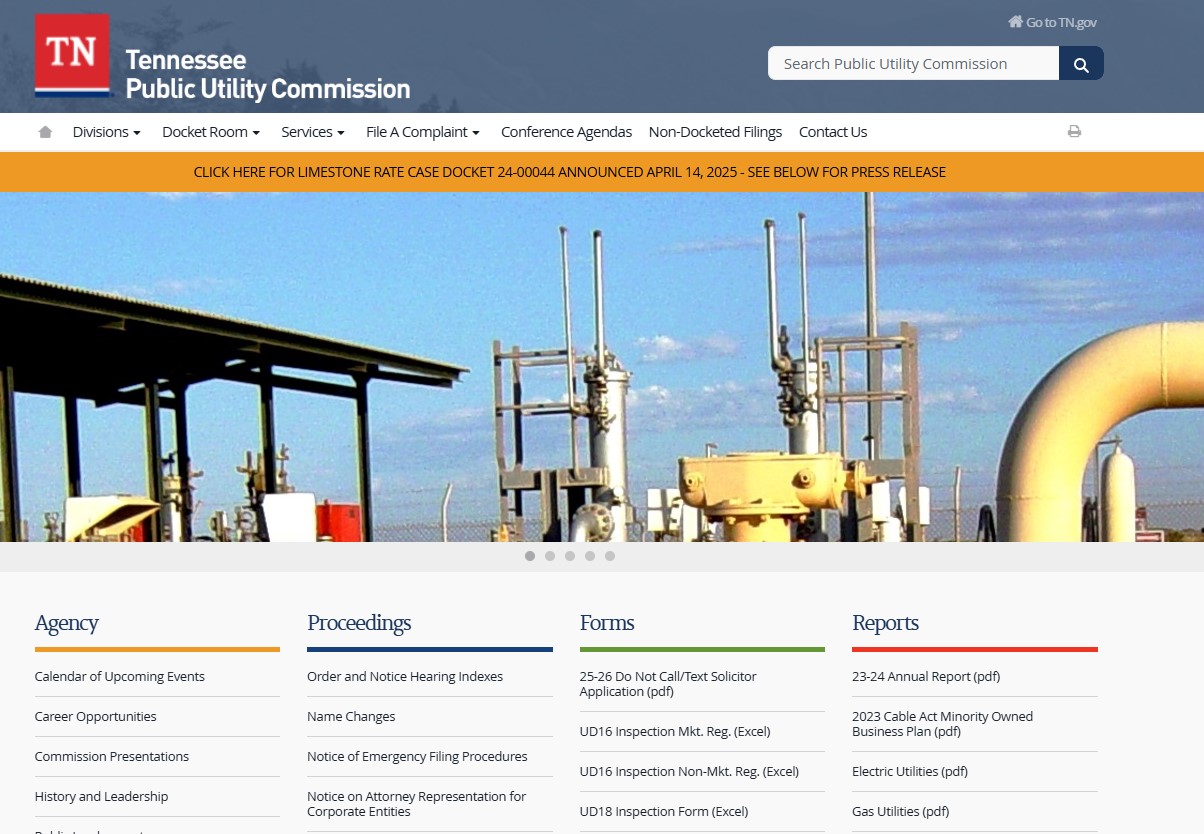Viewport: 1204px width, 834px height.
Task: Open Gas Utilities pdf report
Action: point(900,812)
